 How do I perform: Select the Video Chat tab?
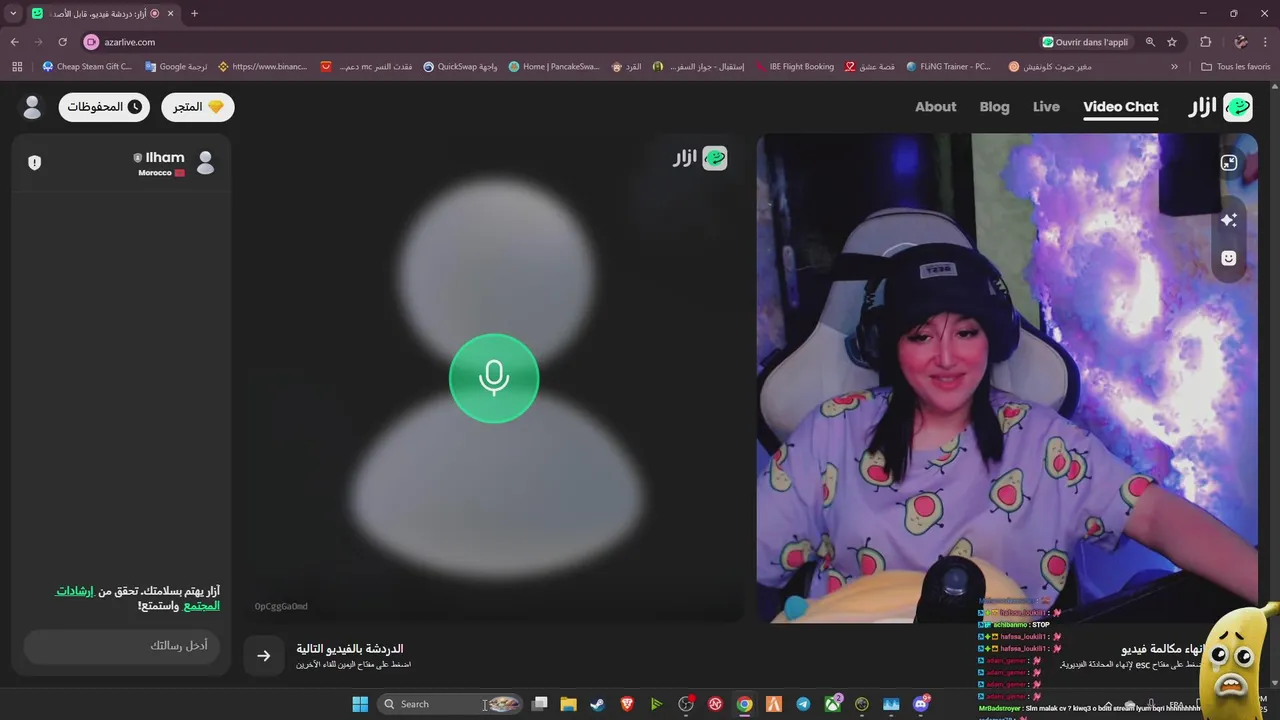pyautogui.click(x=1121, y=107)
